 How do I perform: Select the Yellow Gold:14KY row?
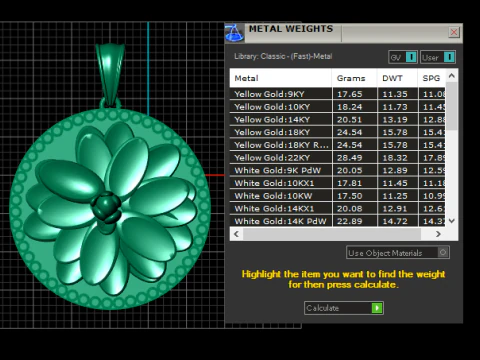[338, 119]
